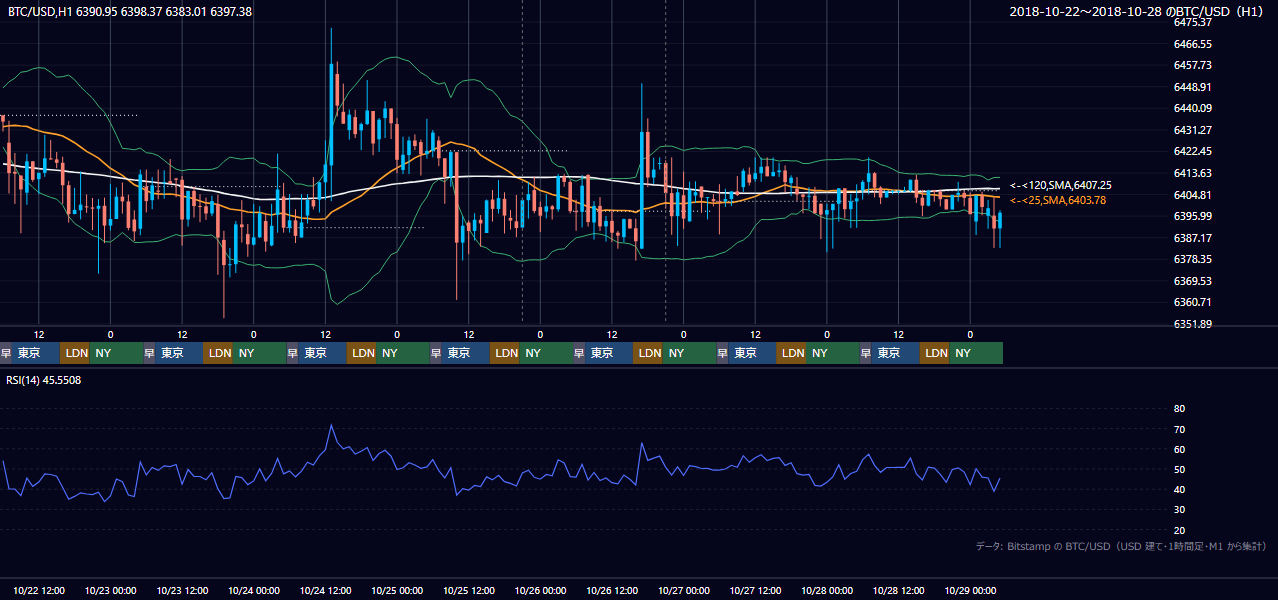Click price axis label 6387.17
The width and height of the screenshot is (1278, 600).
coord(1193,238)
